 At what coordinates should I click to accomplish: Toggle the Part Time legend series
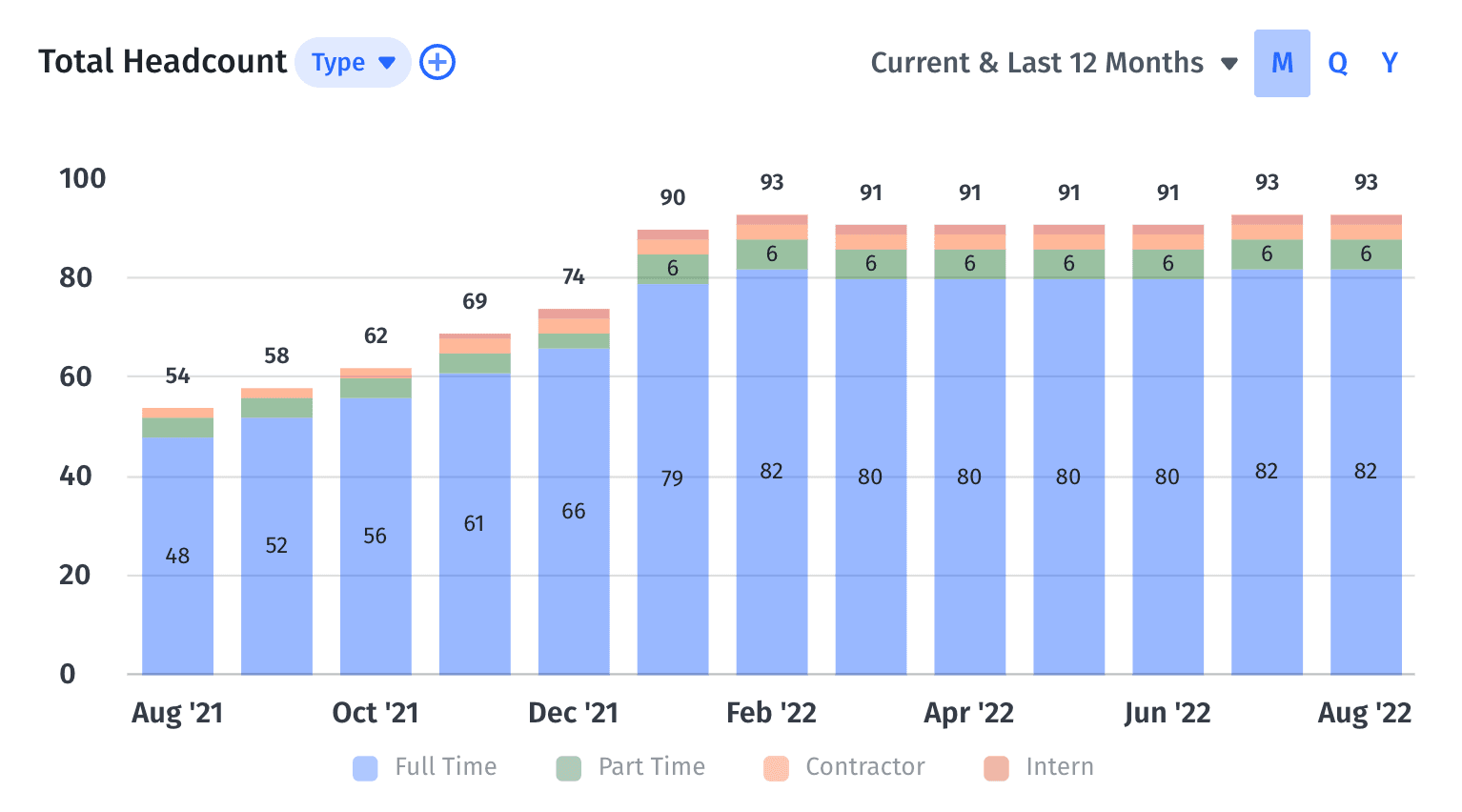(x=631, y=767)
